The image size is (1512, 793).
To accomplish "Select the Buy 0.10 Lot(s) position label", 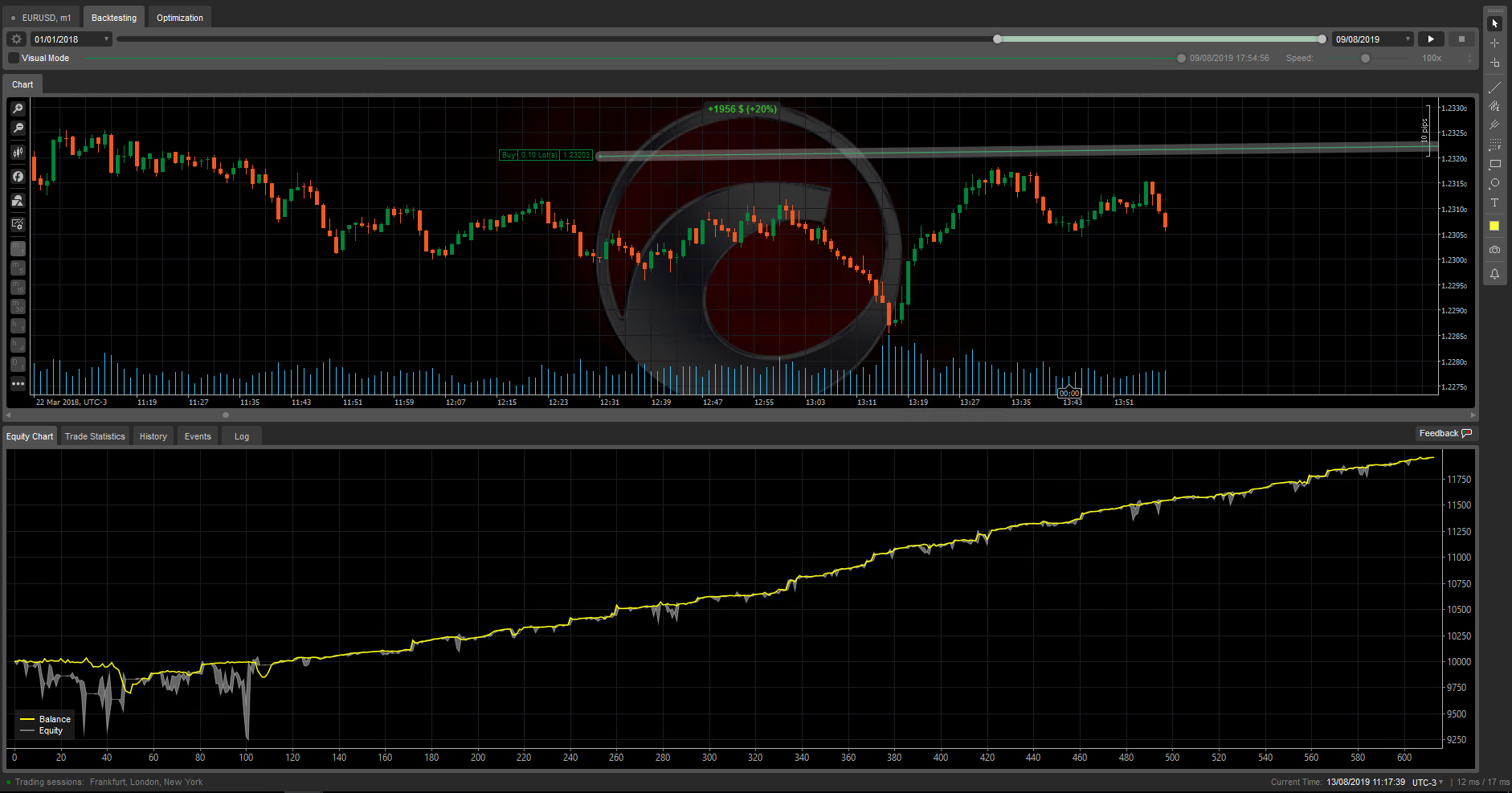I will pos(546,155).
